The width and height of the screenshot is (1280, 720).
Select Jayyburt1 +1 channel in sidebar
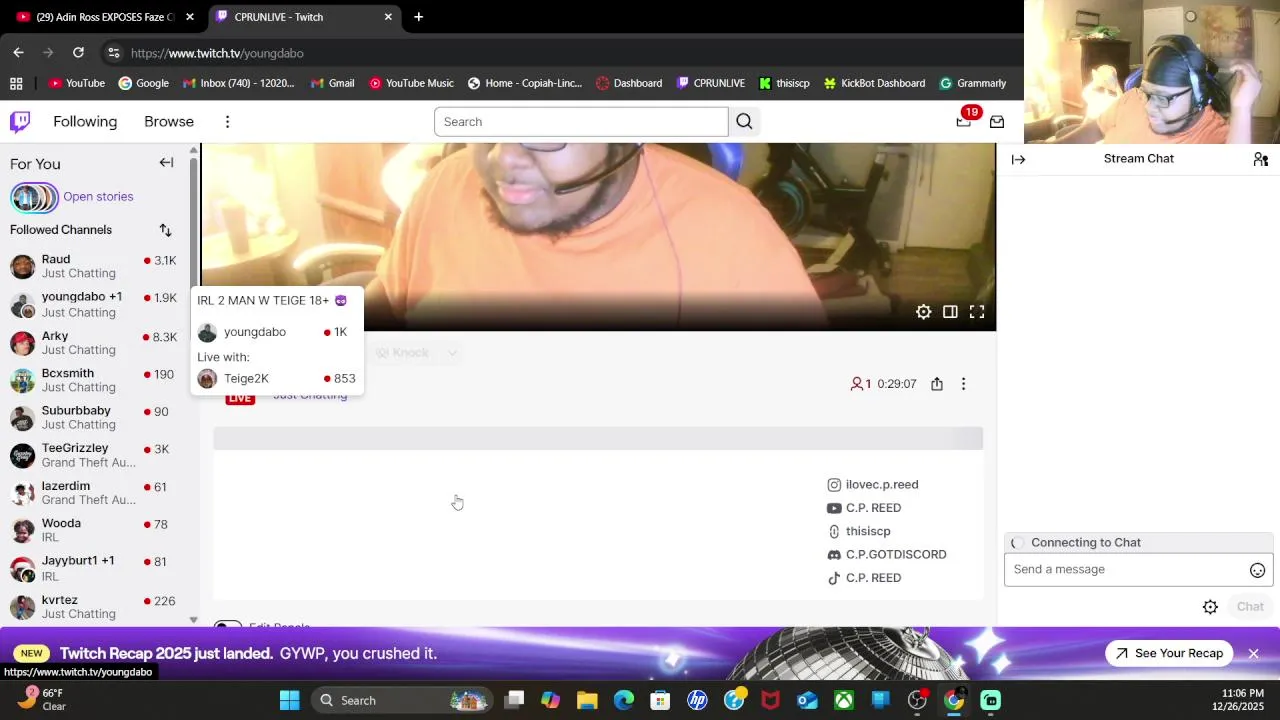coord(93,568)
